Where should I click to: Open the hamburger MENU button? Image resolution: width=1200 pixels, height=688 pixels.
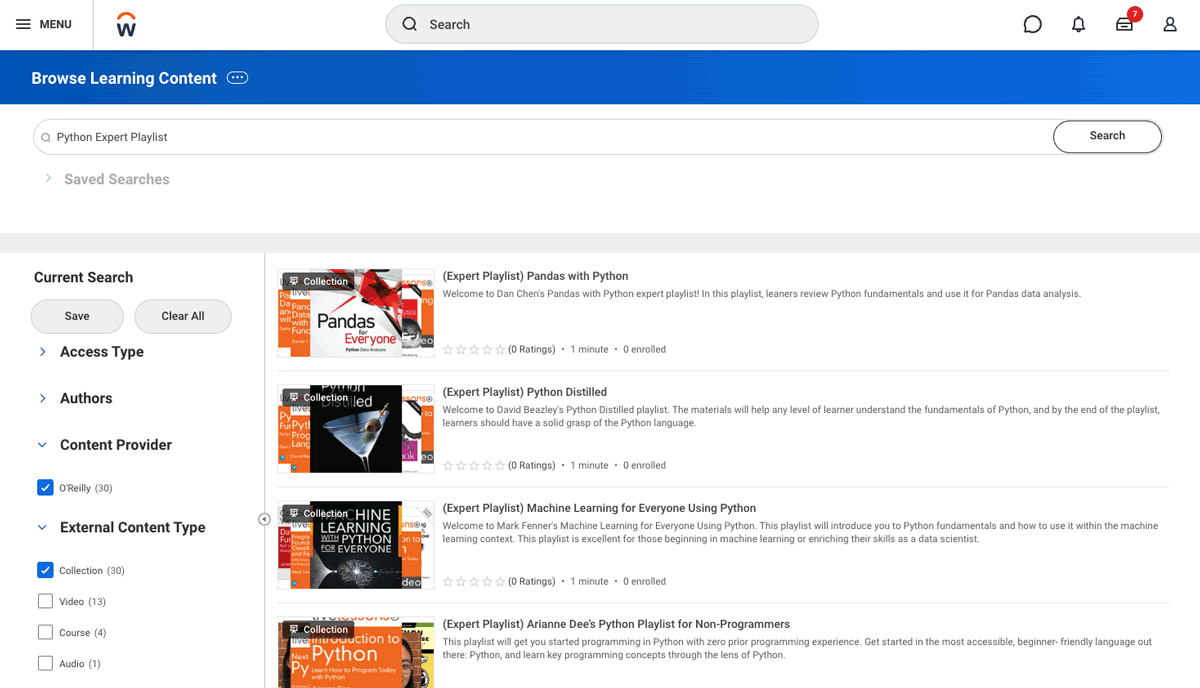[x=44, y=24]
